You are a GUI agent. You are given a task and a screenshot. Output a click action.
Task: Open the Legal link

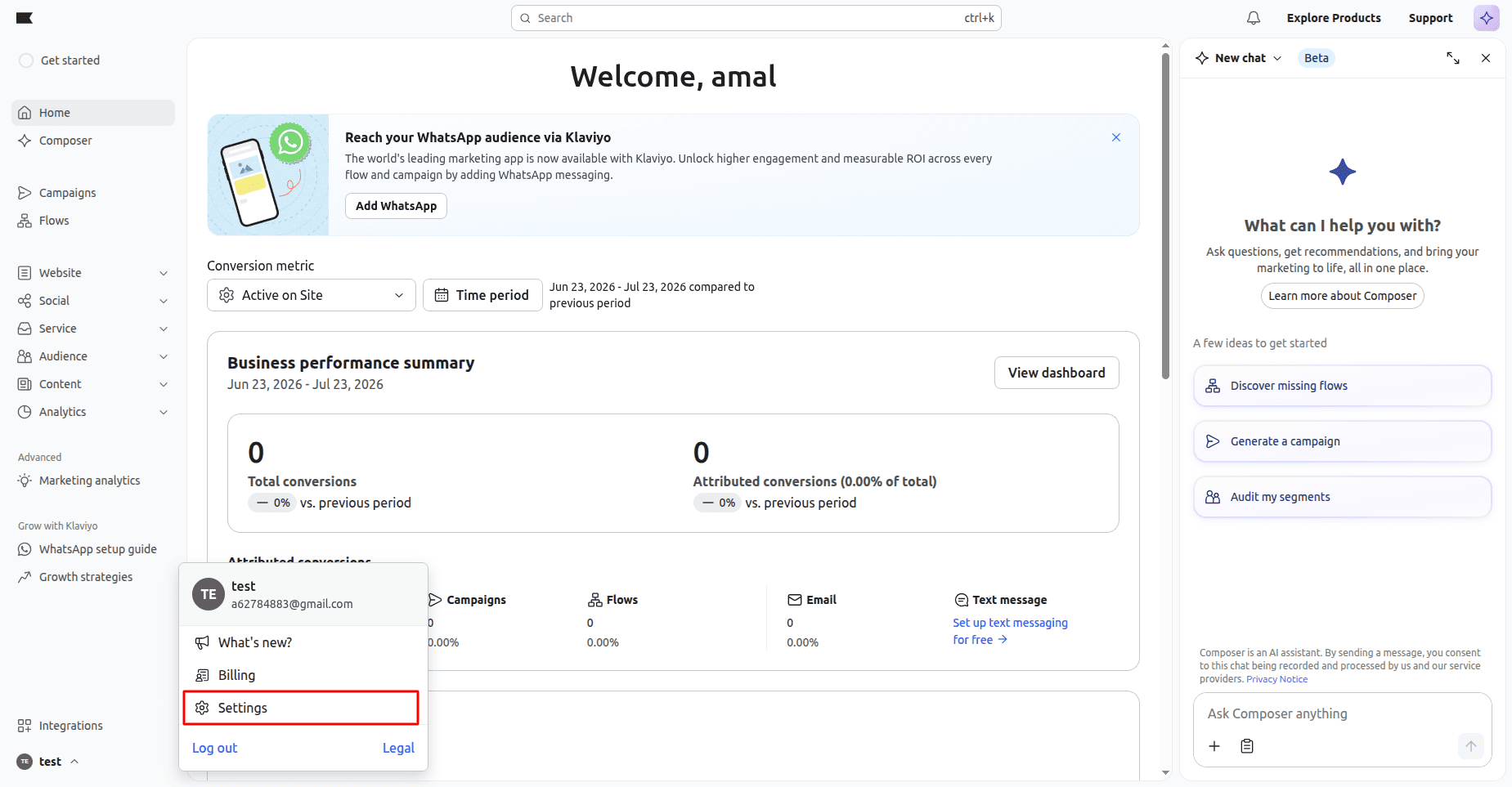coord(398,748)
